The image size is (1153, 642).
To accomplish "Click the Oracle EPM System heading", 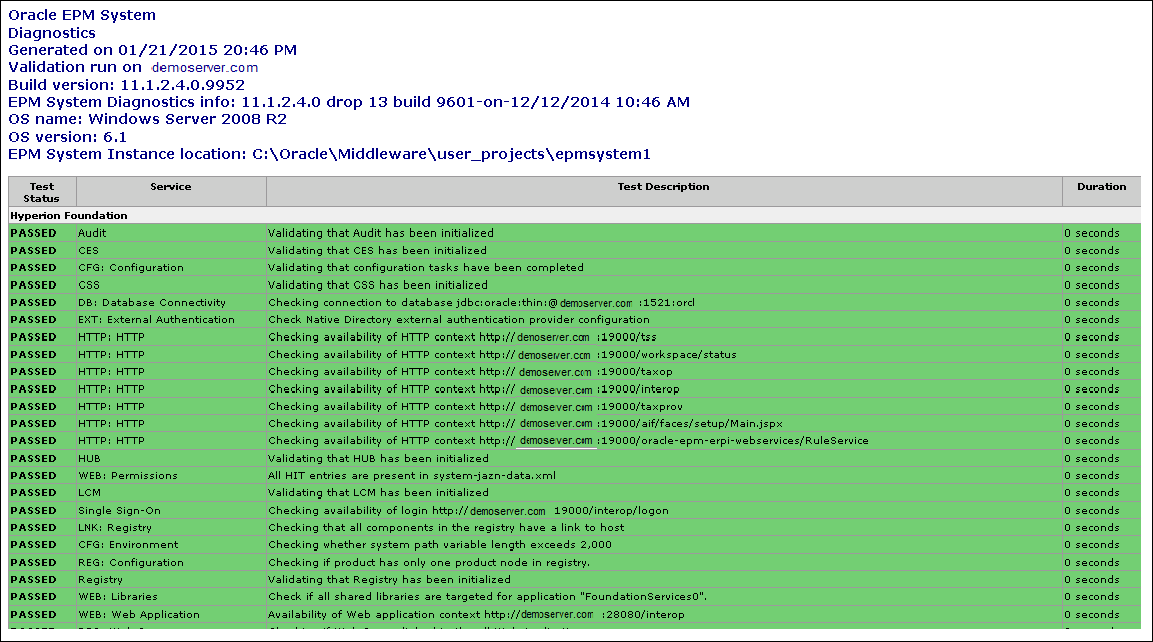I will click(82, 15).
